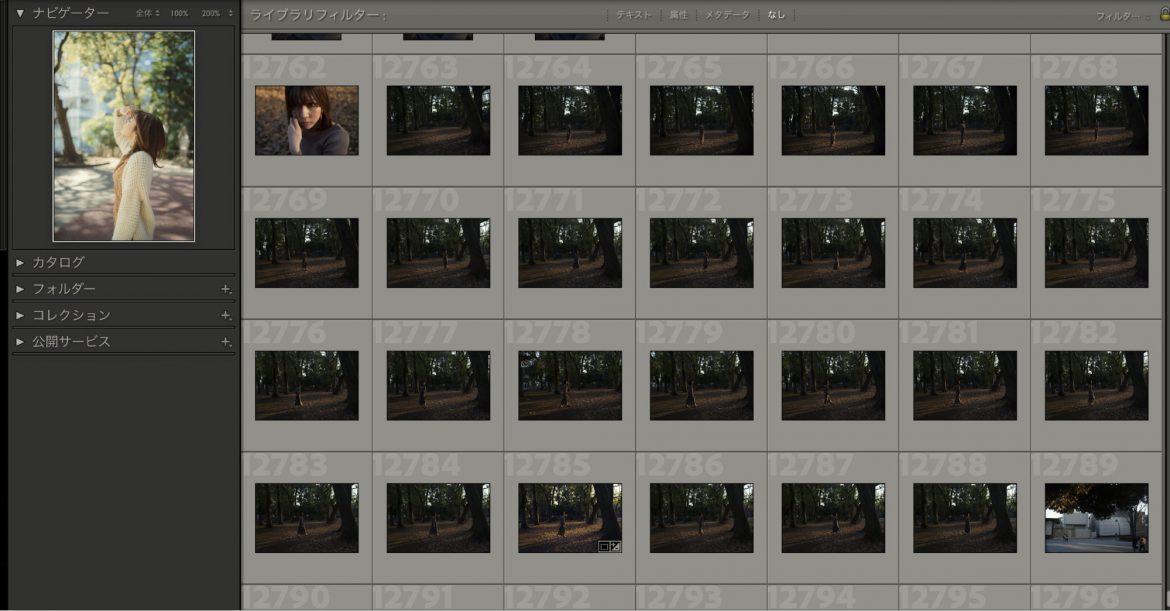
Task: Select photo thumbnail in cell 12765
Action: tap(701, 120)
